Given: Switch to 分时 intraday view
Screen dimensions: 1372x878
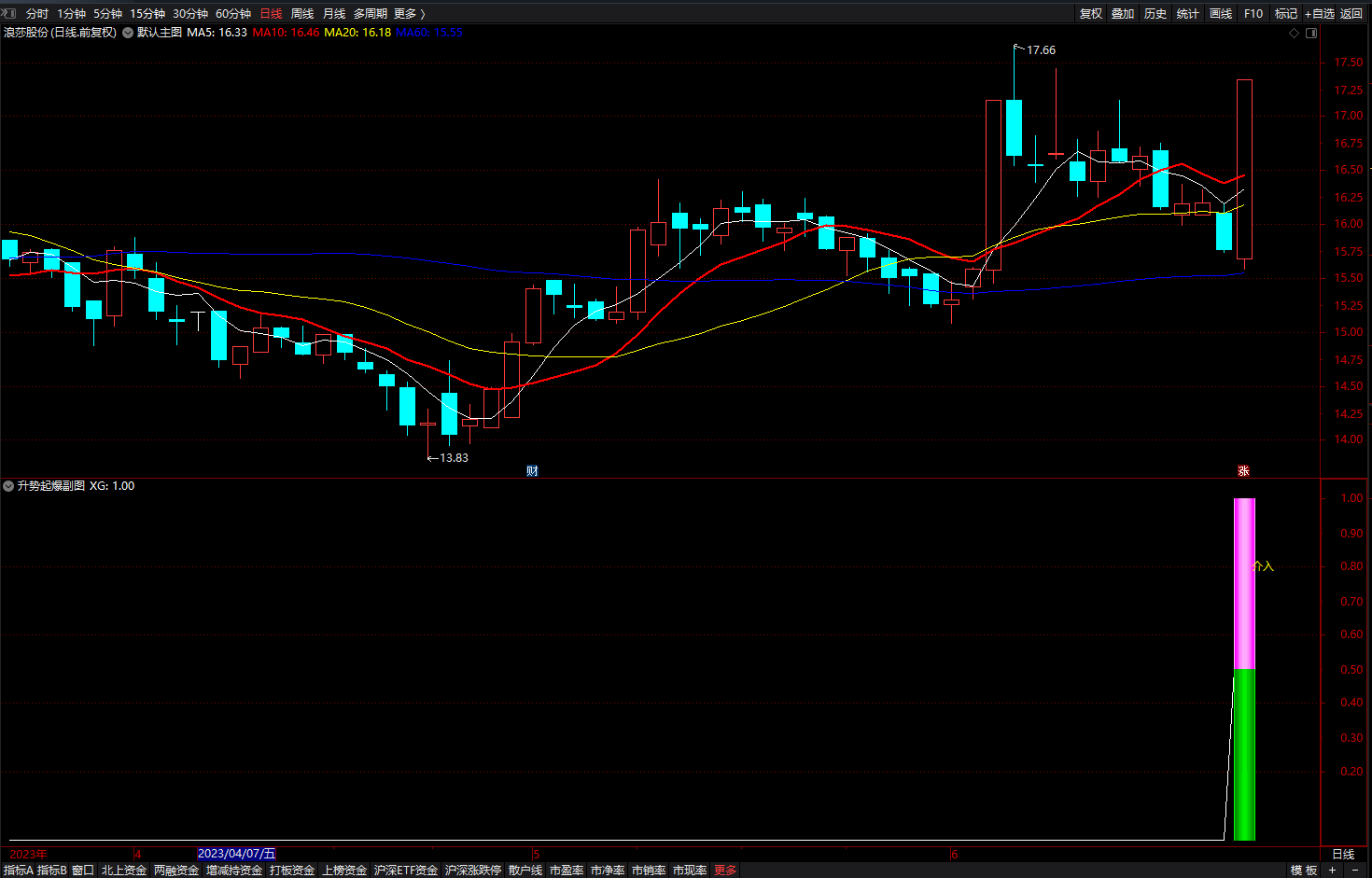Looking at the screenshot, I should (37, 14).
